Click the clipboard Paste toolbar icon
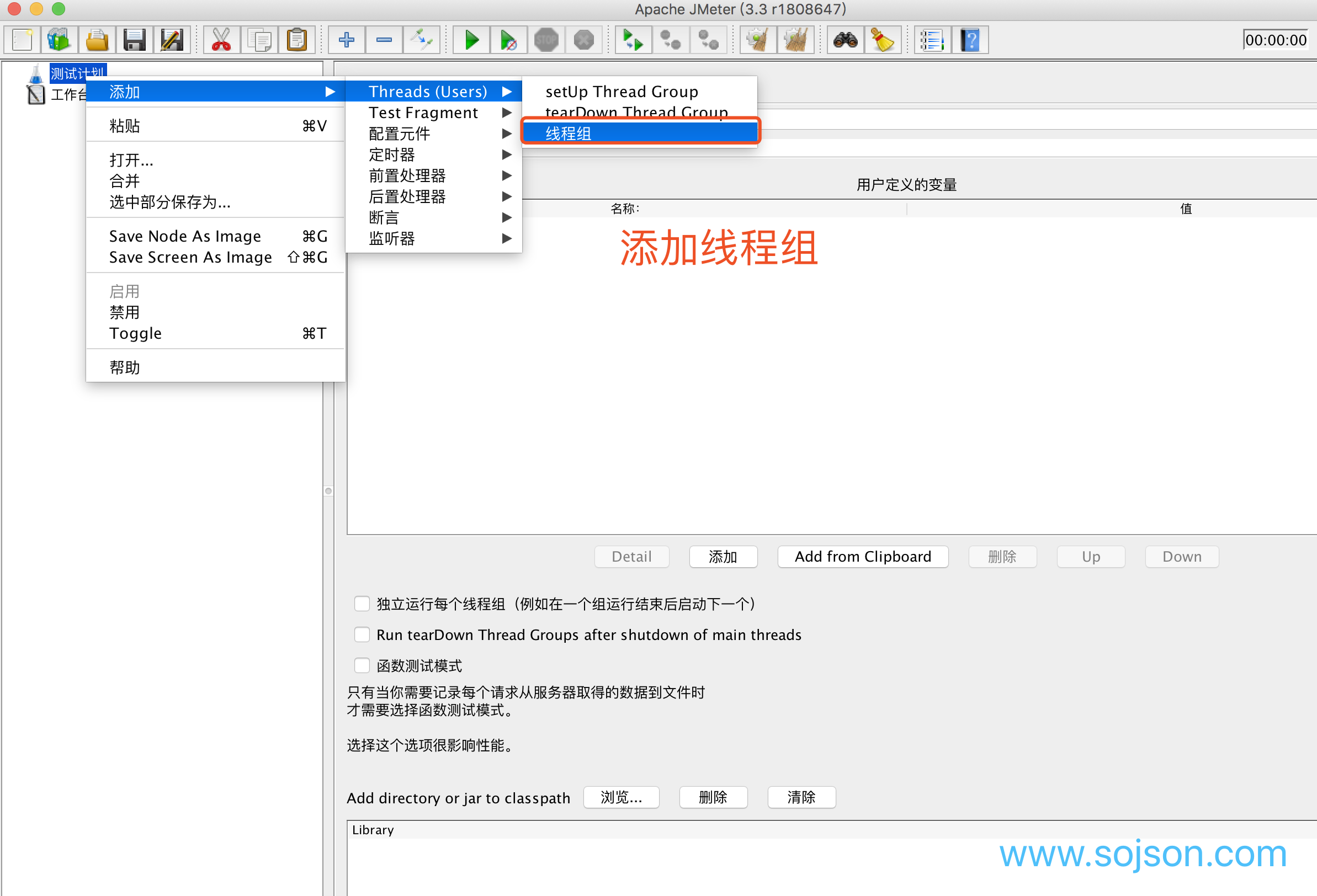The height and width of the screenshot is (896, 1317). tap(296, 40)
